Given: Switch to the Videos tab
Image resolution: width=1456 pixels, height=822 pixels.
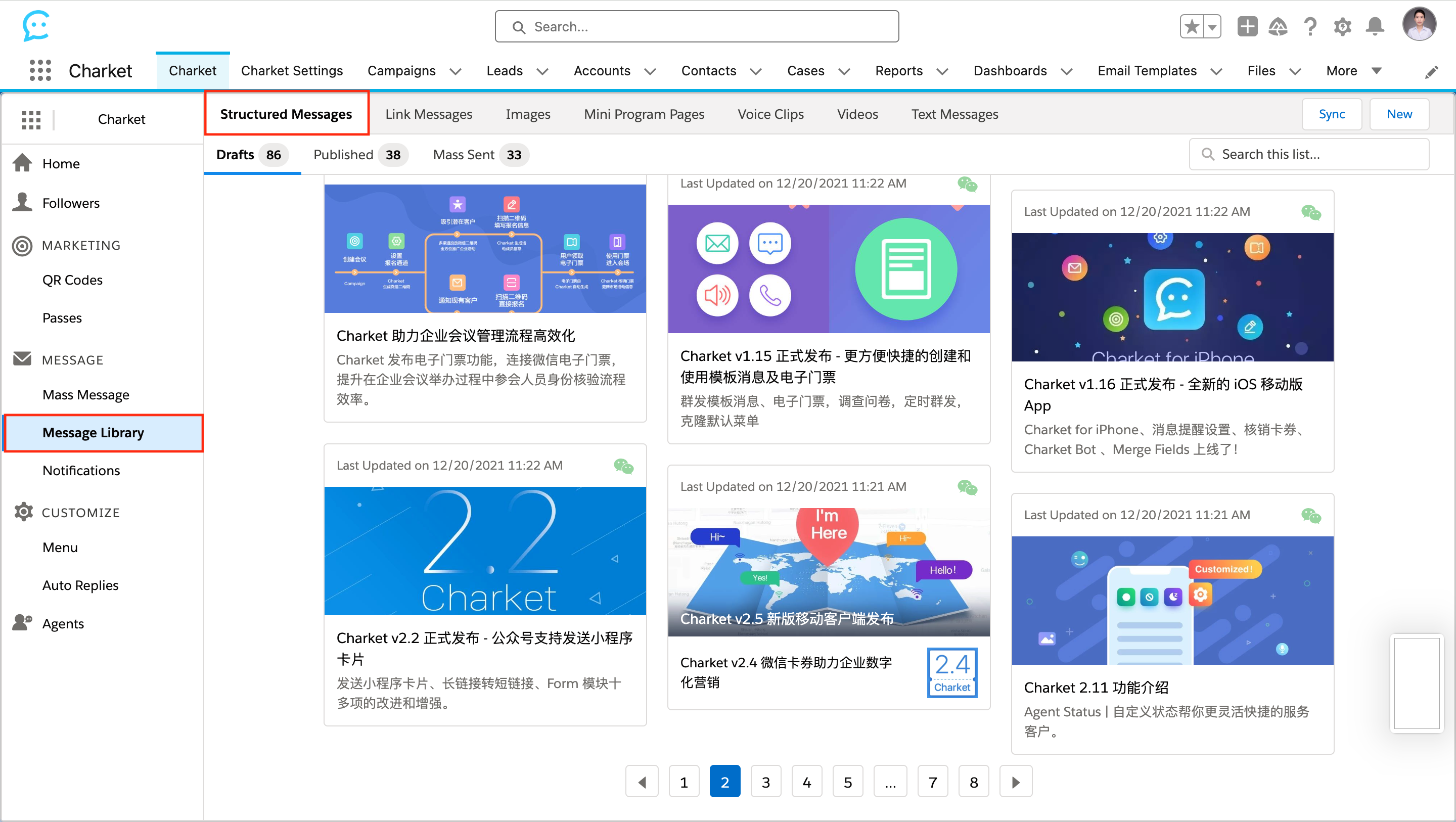Looking at the screenshot, I should click(857, 114).
